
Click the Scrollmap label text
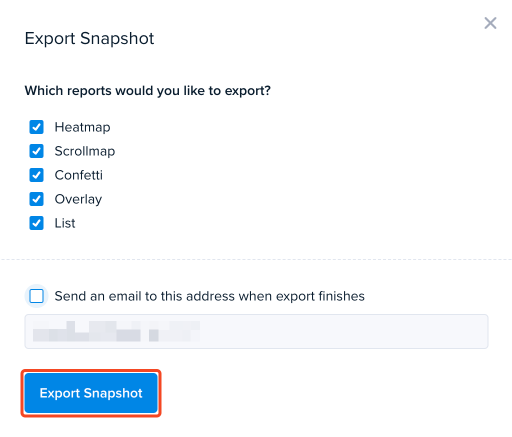click(85, 151)
